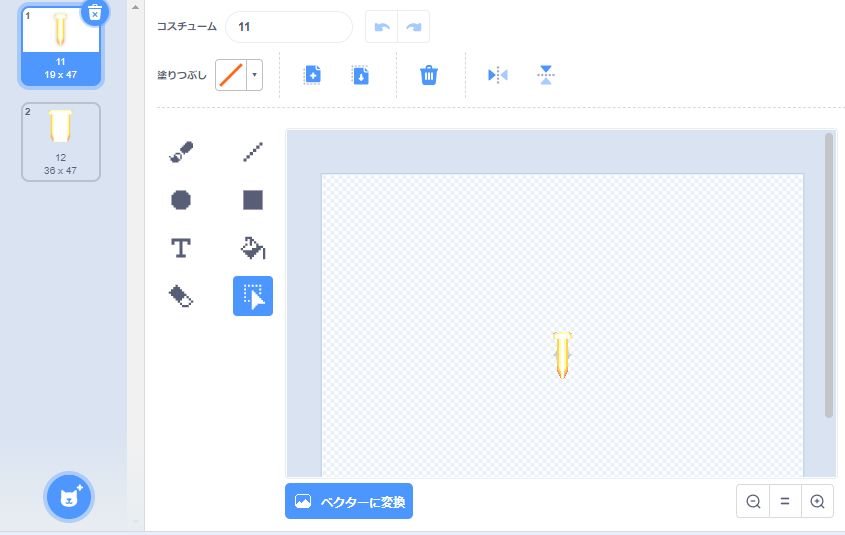Click the fill color swatch

(231, 75)
